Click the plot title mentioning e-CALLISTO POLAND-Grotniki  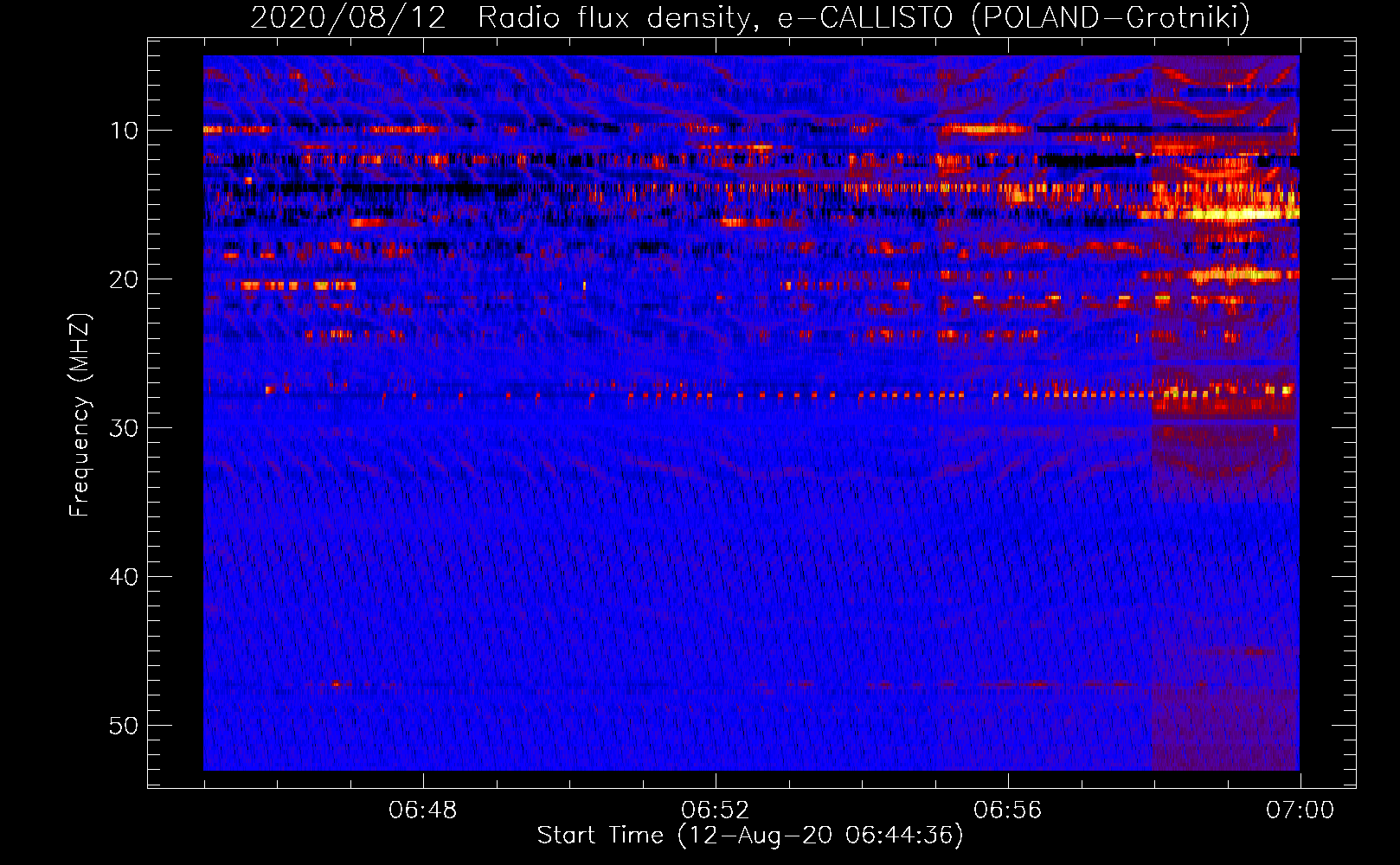point(750,17)
